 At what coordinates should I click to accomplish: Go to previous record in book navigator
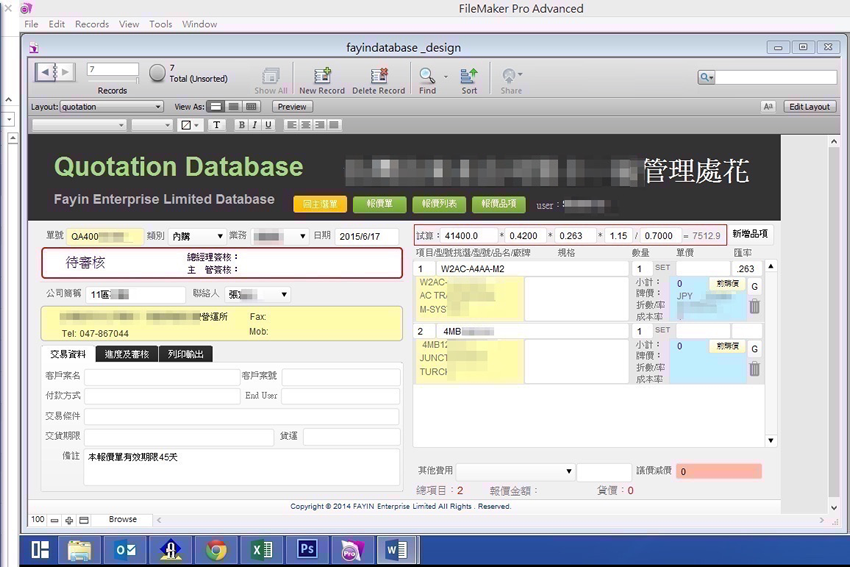tap(45, 72)
